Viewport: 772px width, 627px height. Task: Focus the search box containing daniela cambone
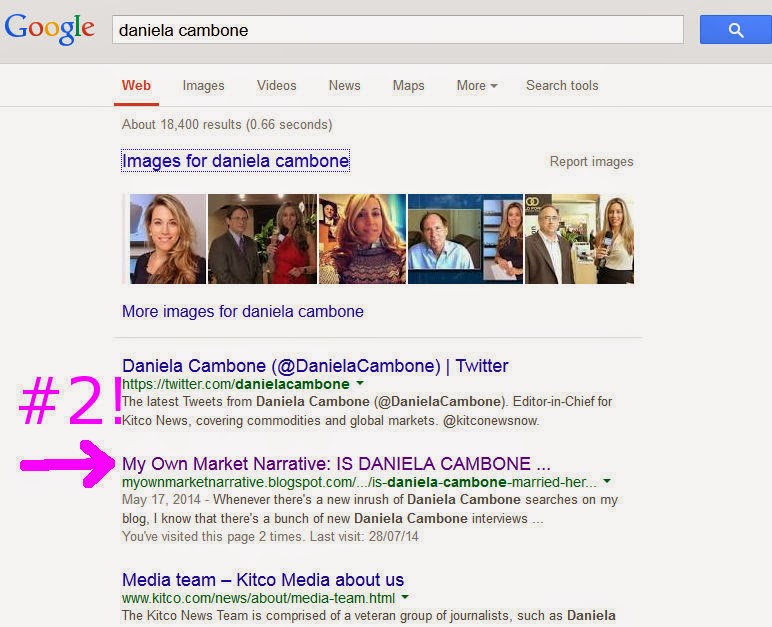(x=398, y=30)
